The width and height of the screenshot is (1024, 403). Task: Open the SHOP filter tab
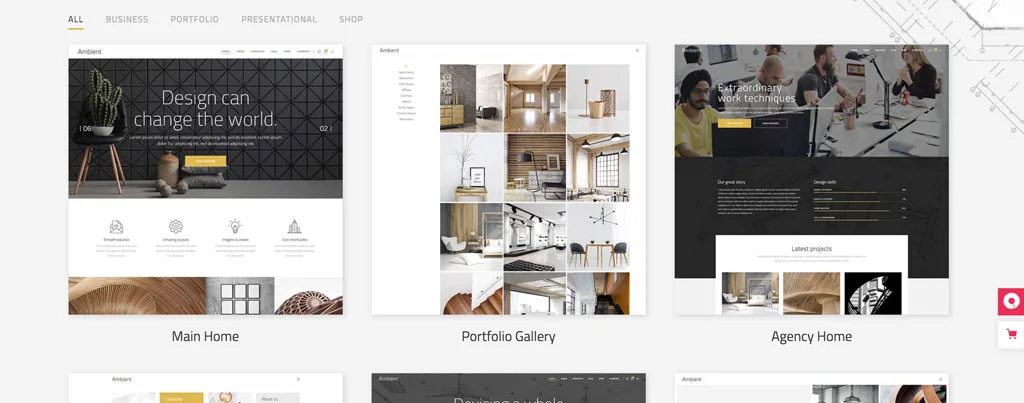click(351, 19)
